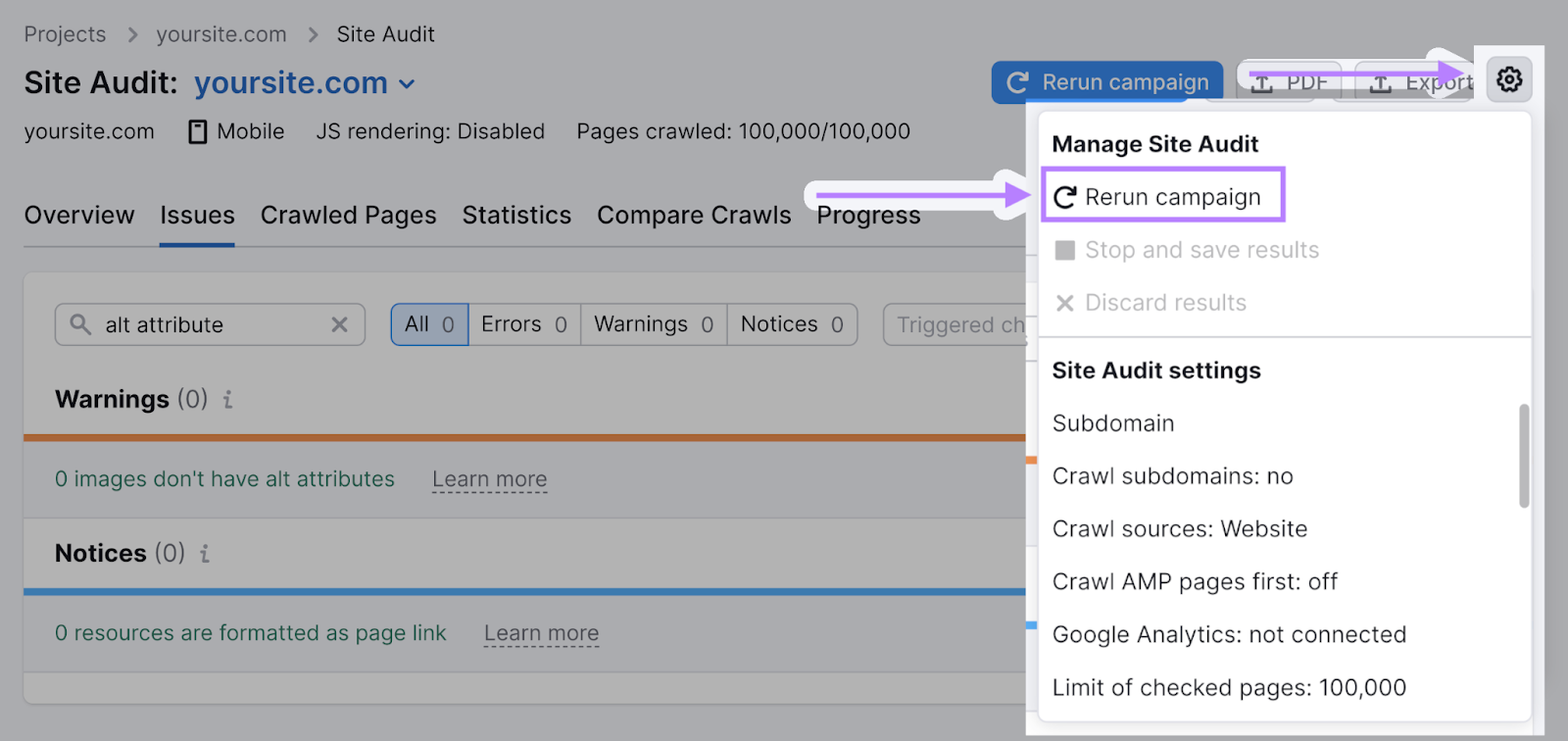Switch to the Statistics tab
This screenshot has height=741, width=1568.
[516, 216]
